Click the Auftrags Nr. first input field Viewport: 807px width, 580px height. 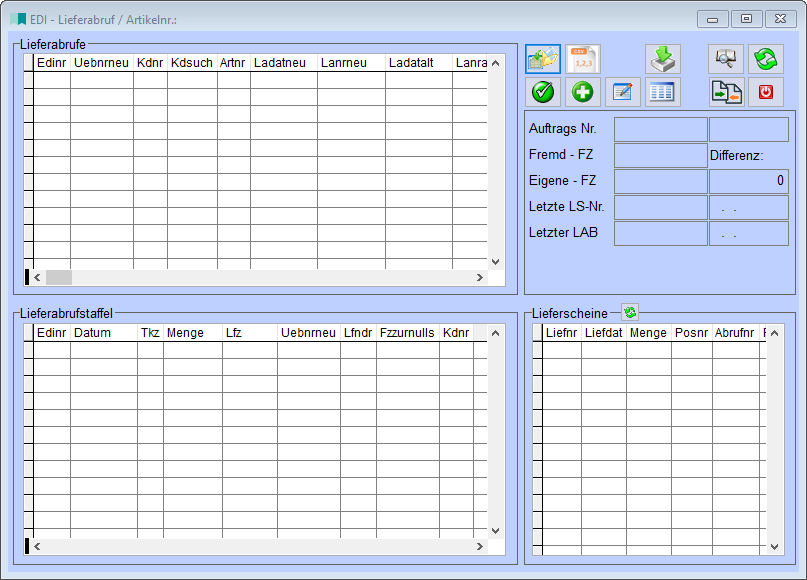tap(660, 130)
